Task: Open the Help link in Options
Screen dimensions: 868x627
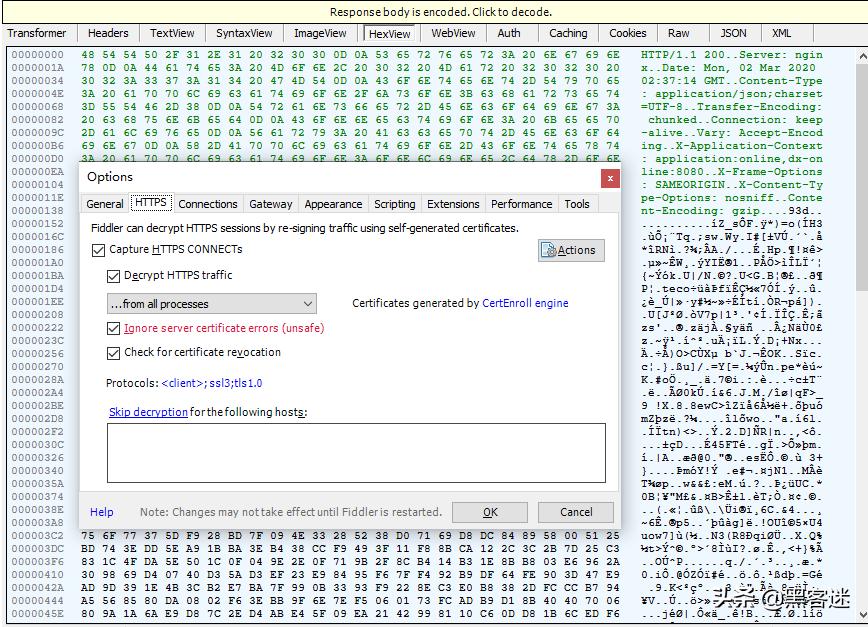Action: [x=102, y=512]
